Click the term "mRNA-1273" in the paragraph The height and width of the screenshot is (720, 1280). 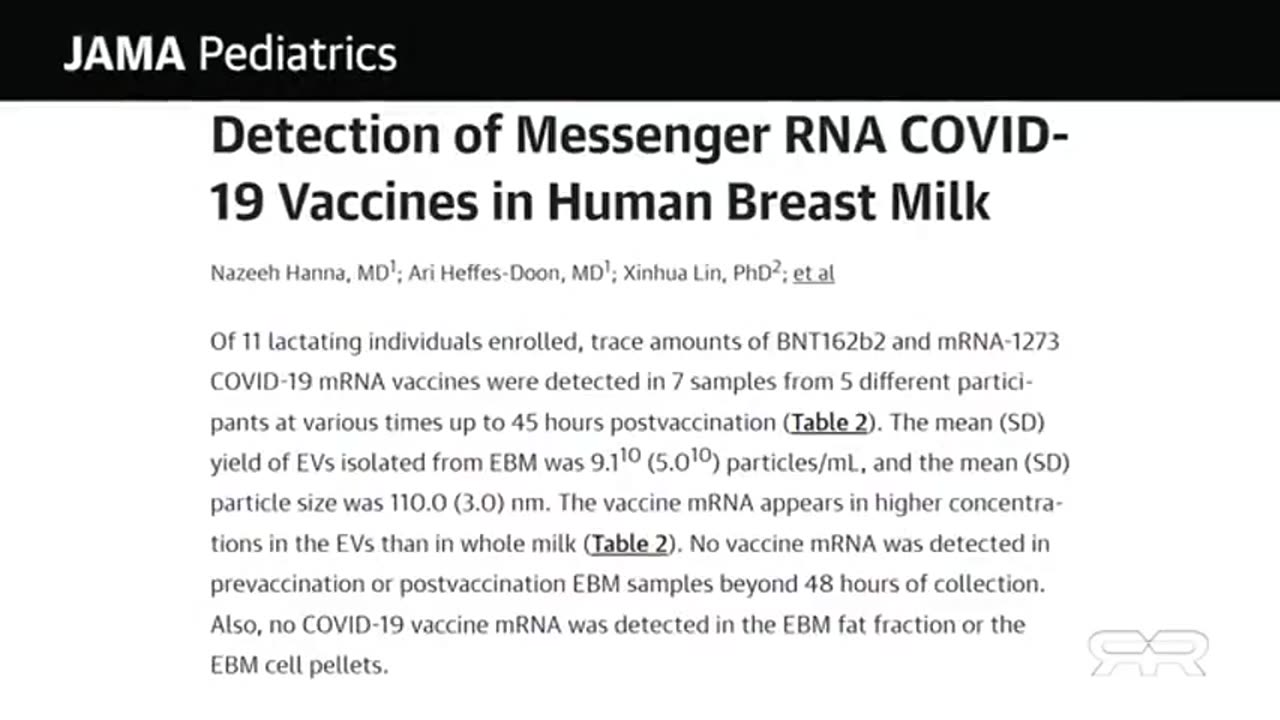pyautogui.click(x=996, y=342)
